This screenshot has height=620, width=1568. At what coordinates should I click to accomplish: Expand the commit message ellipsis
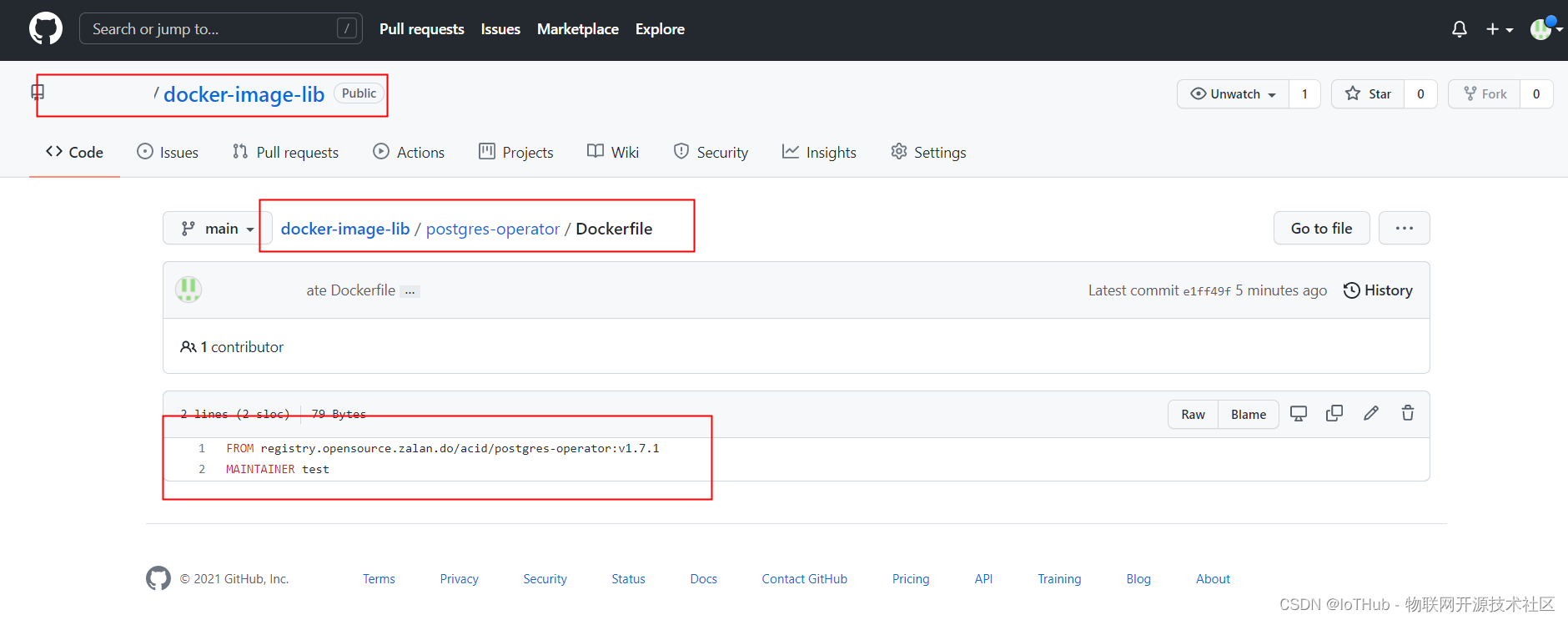click(410, 291)
